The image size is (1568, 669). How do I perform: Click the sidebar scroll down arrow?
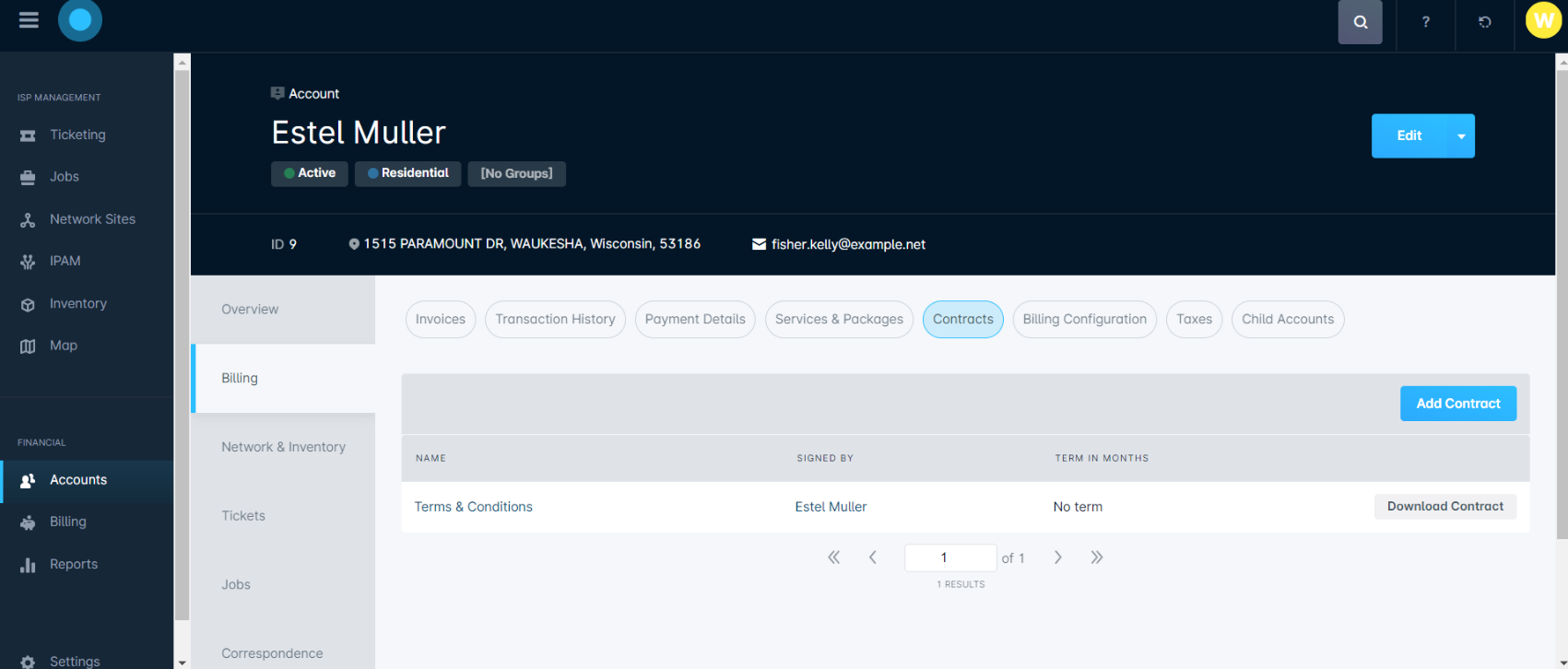pos(182,662)
